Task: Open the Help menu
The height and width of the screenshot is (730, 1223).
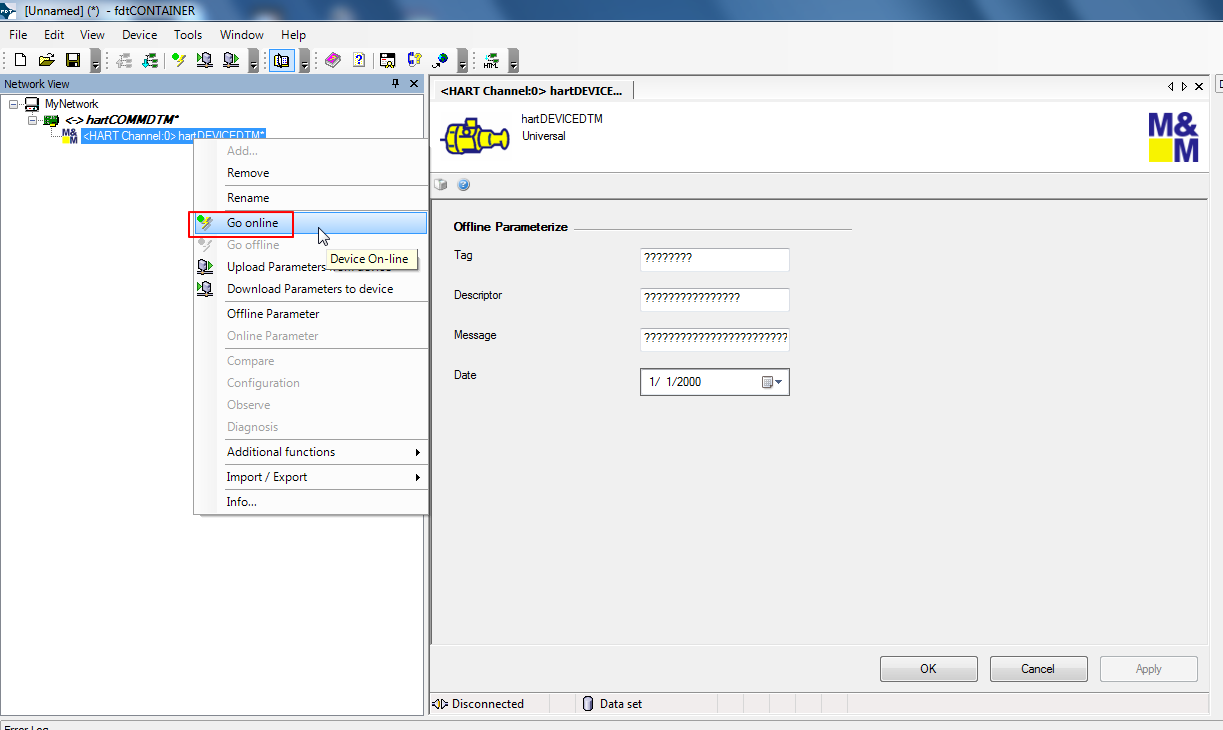Action: tap(293, 35)
